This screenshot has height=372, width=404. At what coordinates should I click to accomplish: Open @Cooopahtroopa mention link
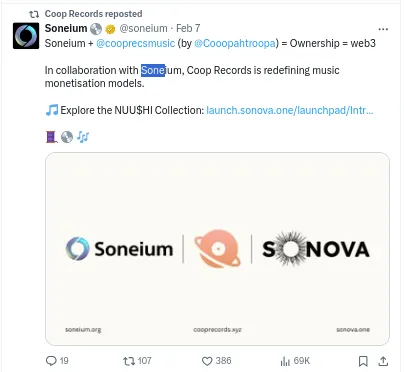(235, 43)
